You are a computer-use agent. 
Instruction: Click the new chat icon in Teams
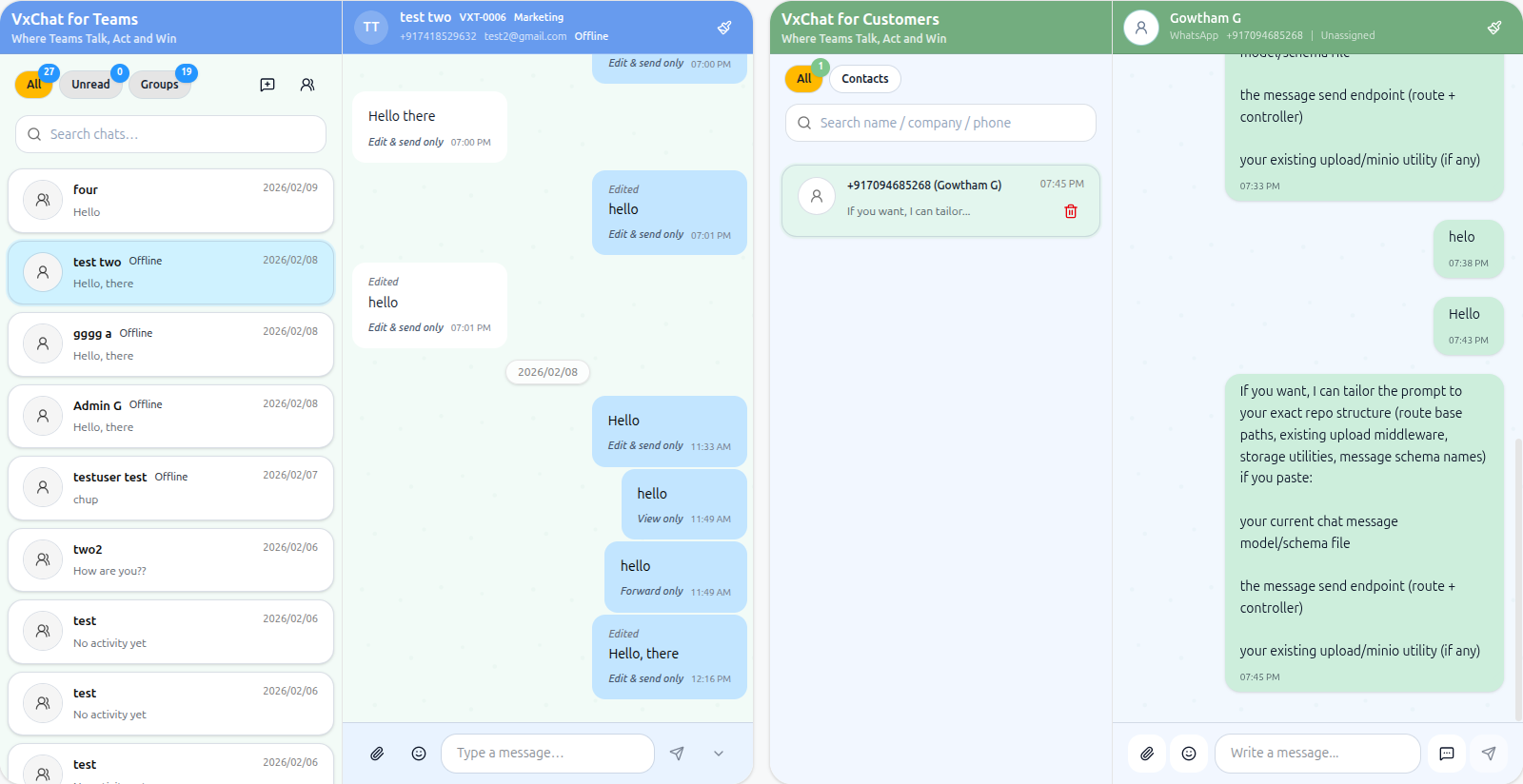coord(267,85)
